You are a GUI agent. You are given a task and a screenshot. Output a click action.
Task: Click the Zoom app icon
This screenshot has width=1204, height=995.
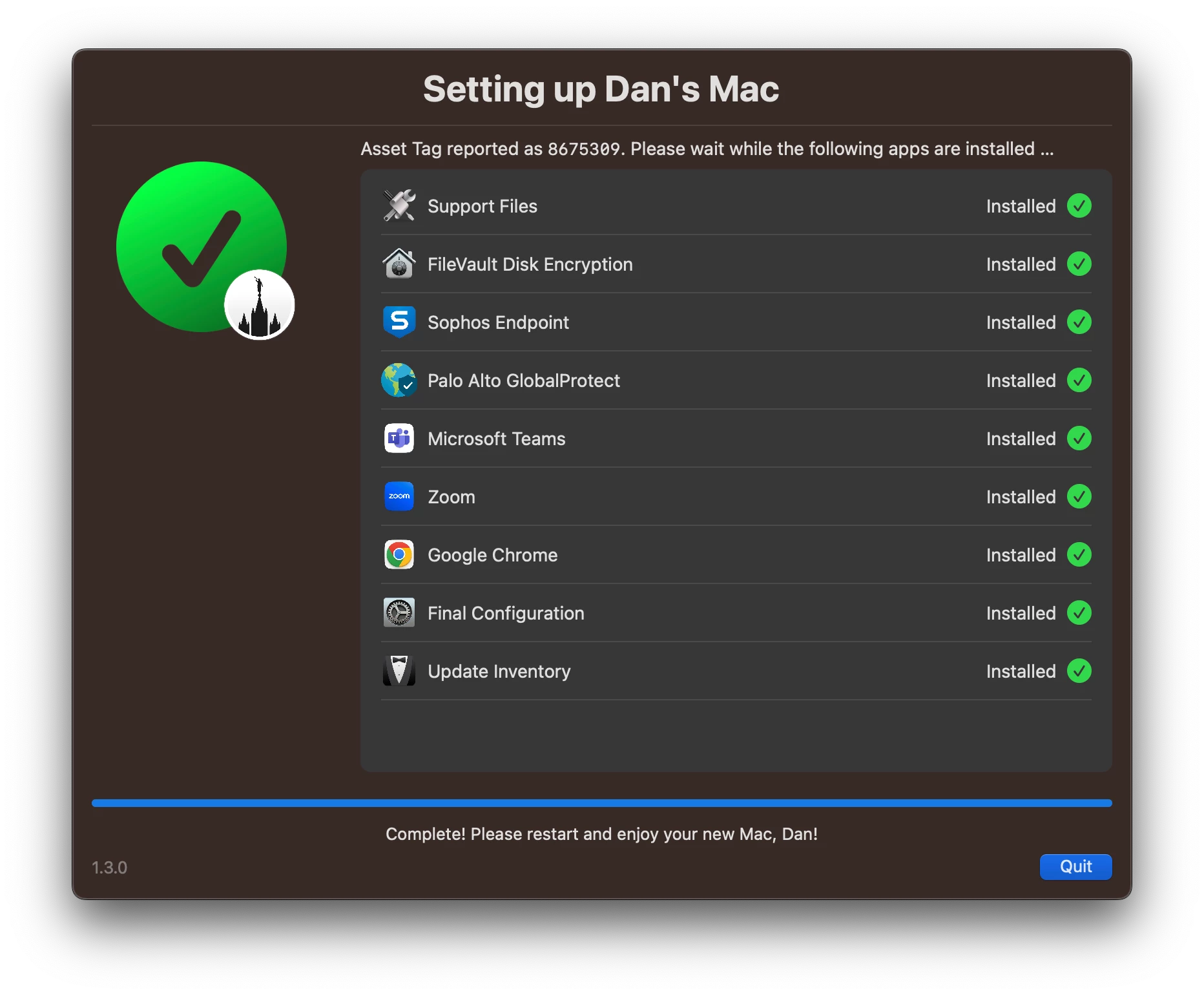point(399,496)
